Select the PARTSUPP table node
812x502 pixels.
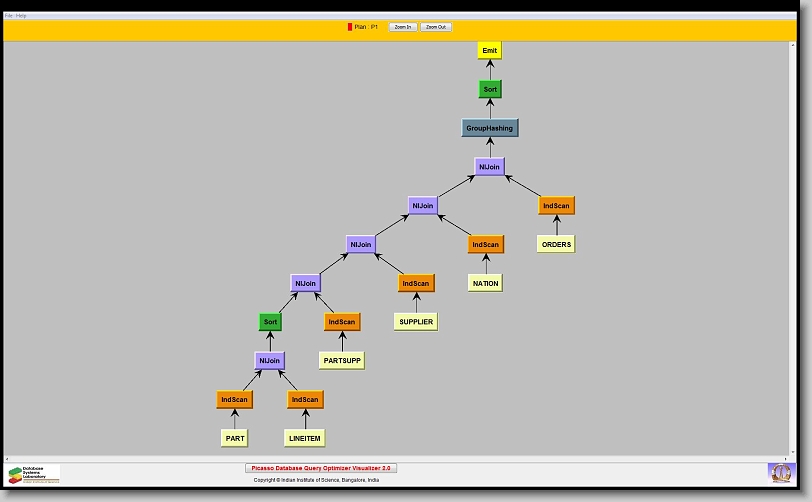click(x=342, y=360)
